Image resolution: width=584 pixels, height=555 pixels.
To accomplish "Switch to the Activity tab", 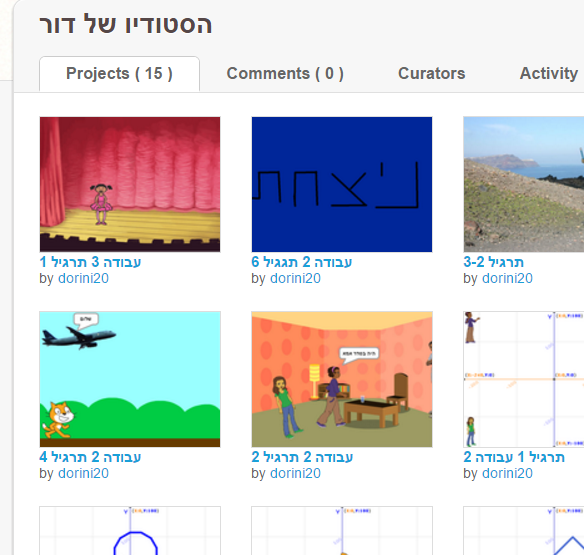I will (x=549, y=73).
